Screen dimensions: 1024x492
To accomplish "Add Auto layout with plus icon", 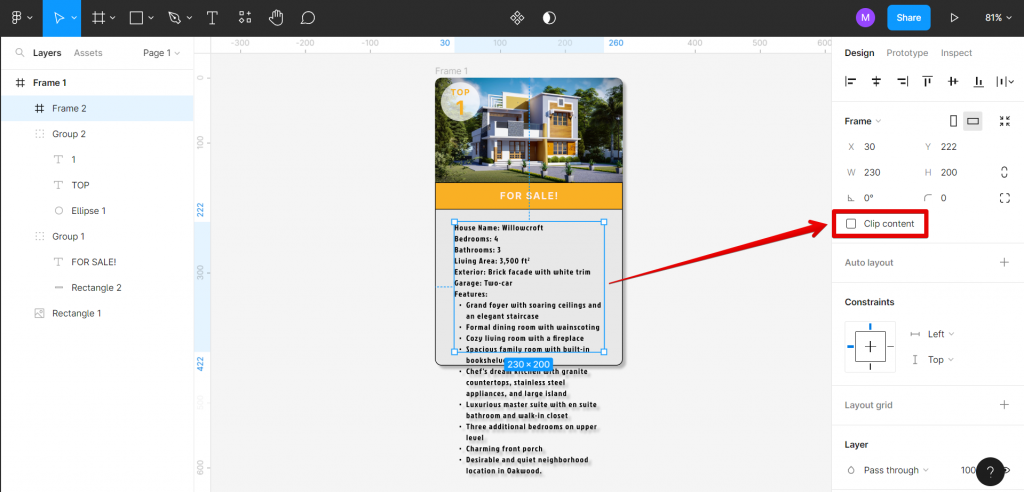I will point(1004,262).
